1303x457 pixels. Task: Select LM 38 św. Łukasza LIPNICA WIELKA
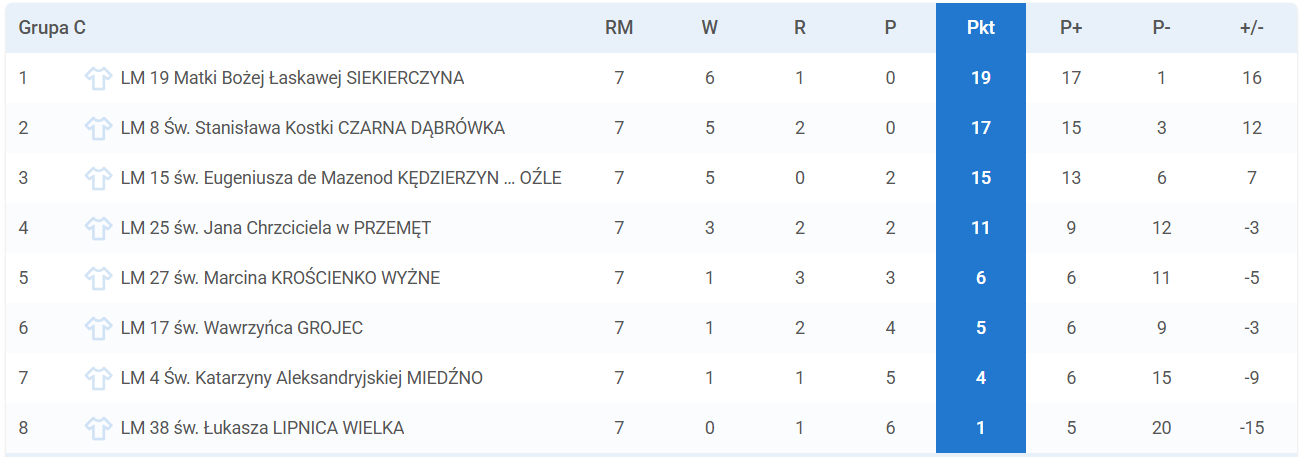click(x=262, y=428)
